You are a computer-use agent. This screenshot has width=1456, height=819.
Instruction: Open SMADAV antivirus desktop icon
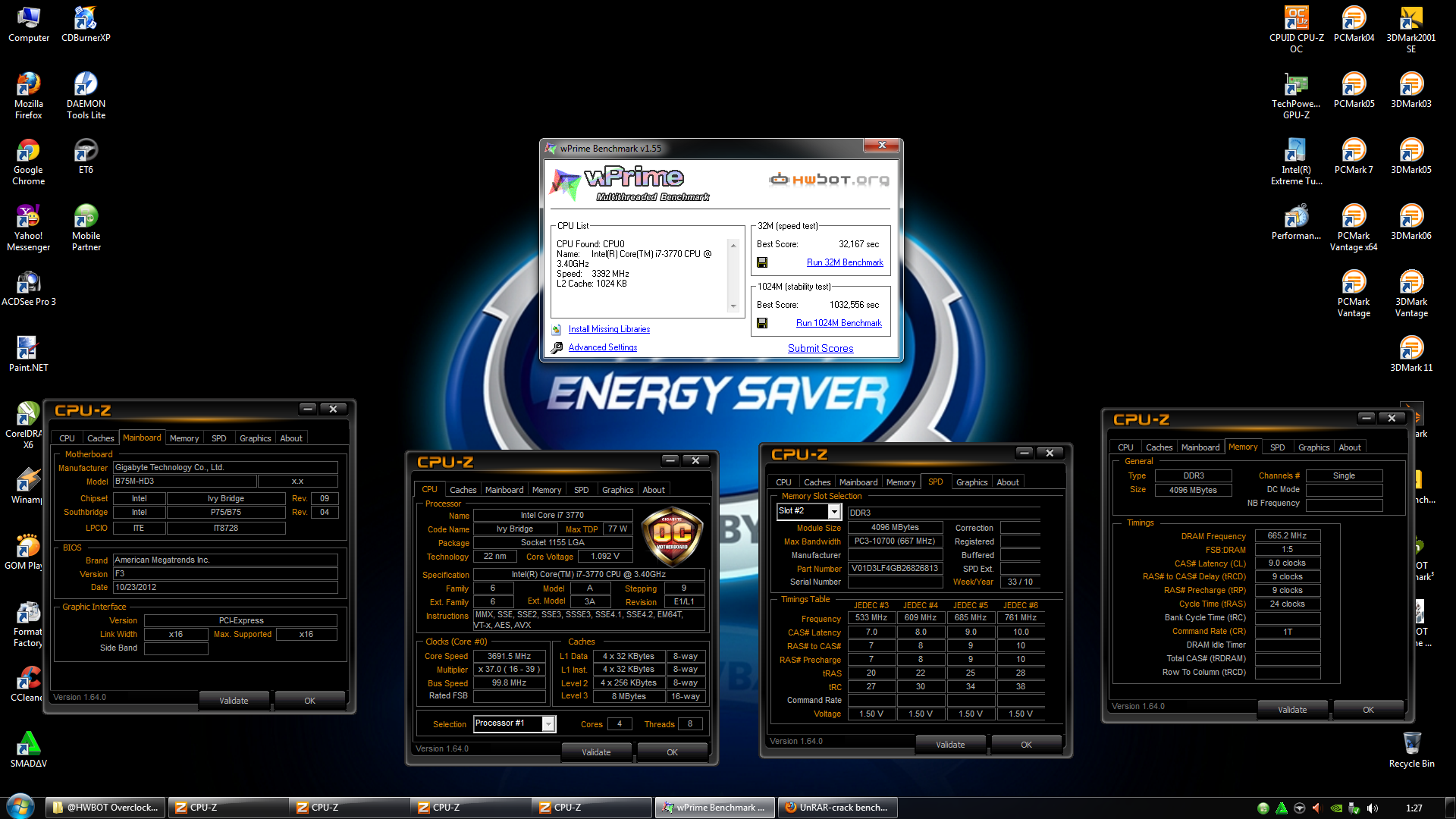coord(29,750)
